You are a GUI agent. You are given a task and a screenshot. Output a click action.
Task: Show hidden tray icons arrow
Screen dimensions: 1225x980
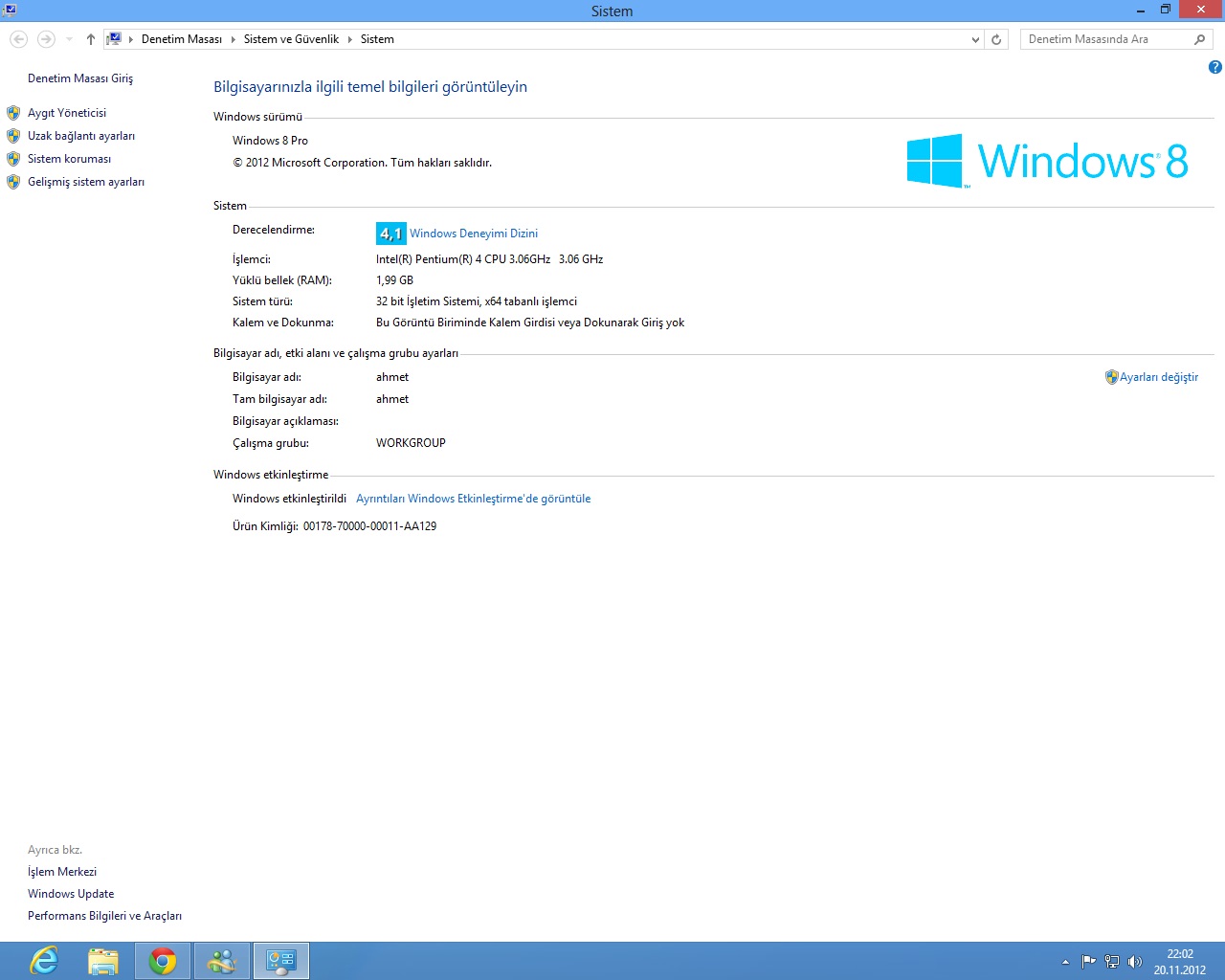click(x=1065, y=962)
